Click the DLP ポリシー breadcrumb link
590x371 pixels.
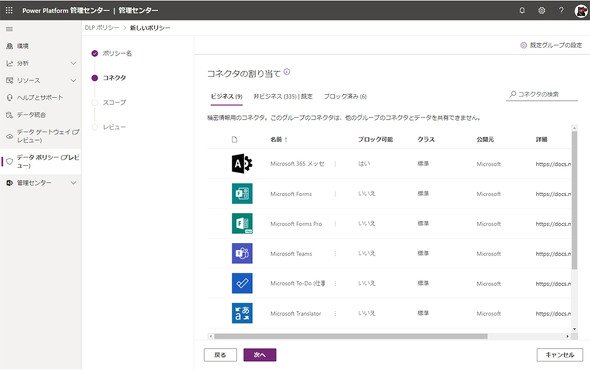tap(102, 28)
